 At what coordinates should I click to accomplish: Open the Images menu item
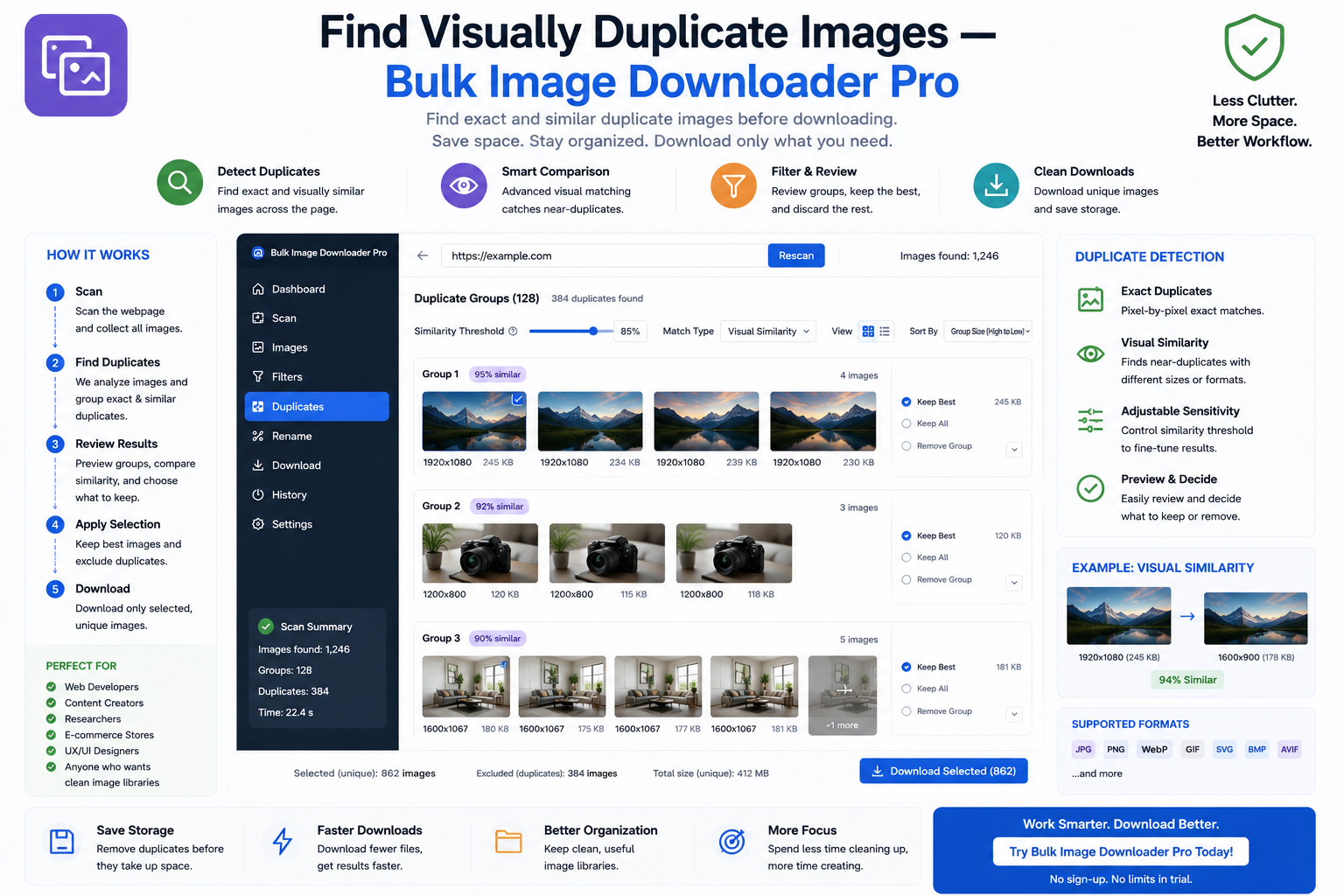pos(317,347)
